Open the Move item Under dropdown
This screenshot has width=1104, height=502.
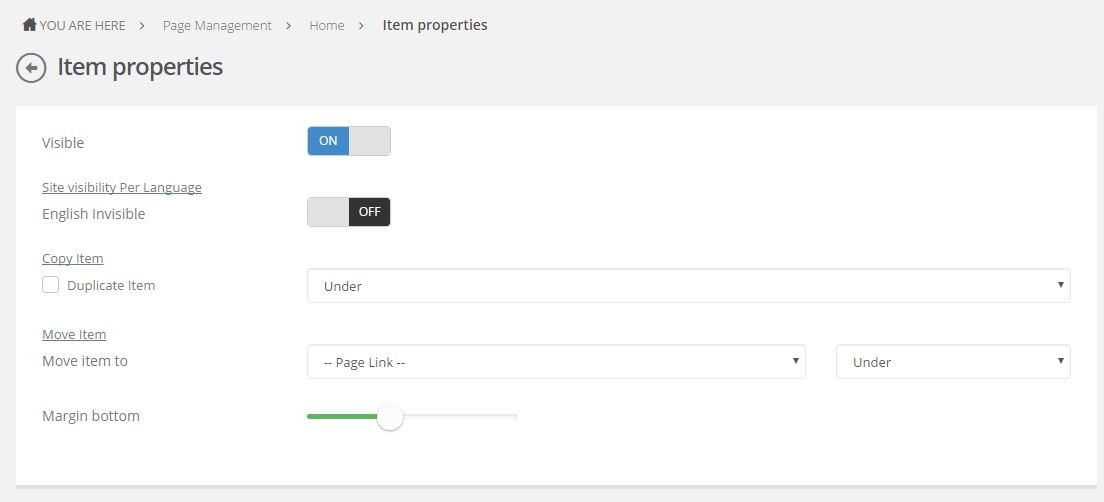[x=953, y=362]
